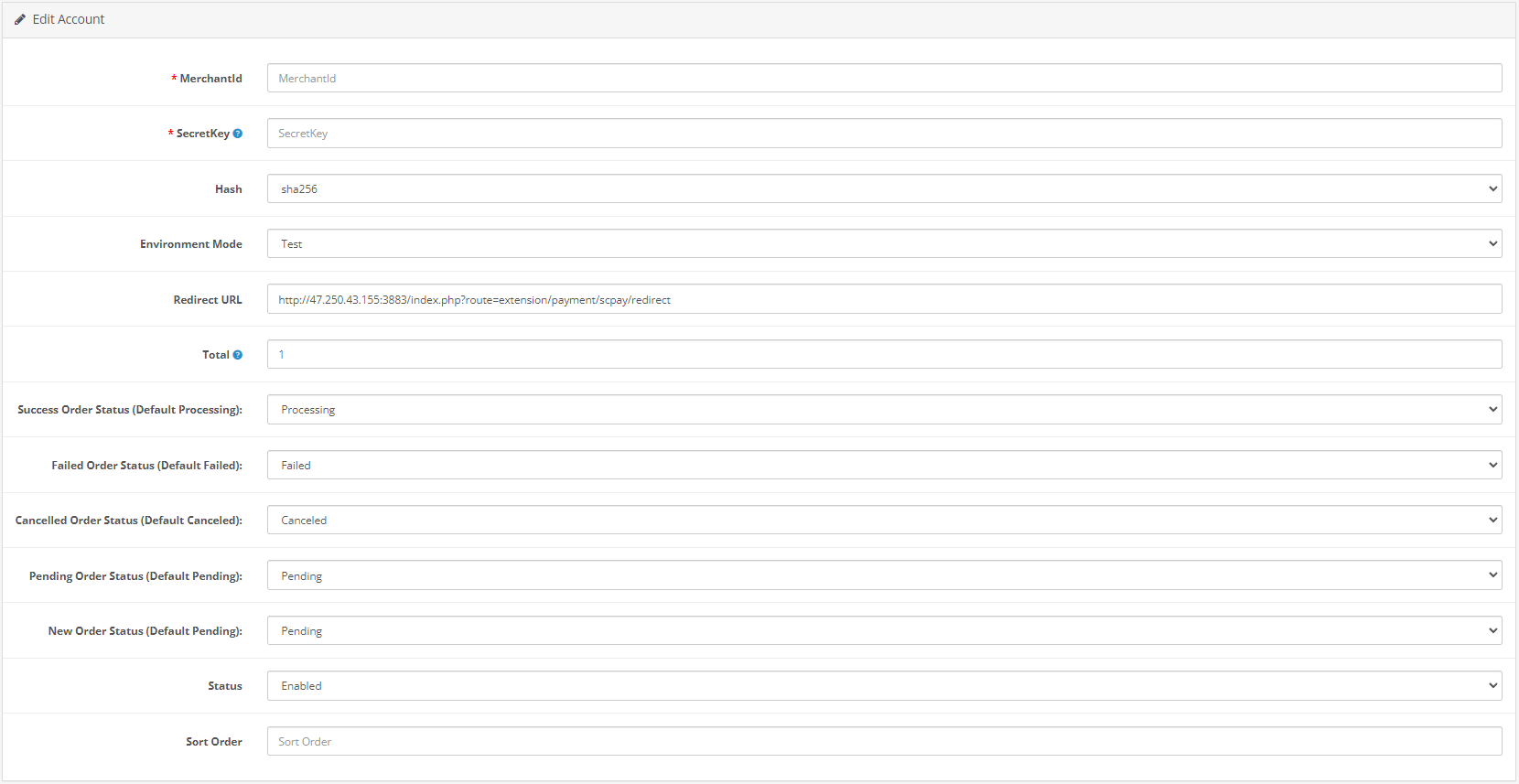
Task: Click the Sort Order label
Action: 213,742
